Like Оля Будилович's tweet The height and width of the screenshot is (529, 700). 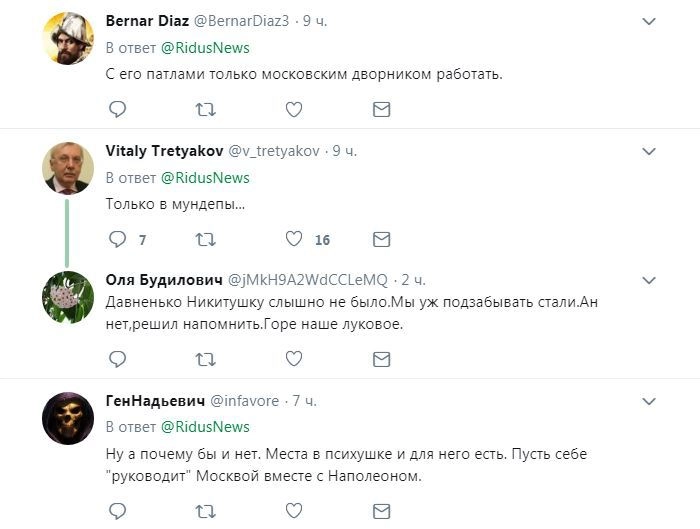[x=294, y=358]
